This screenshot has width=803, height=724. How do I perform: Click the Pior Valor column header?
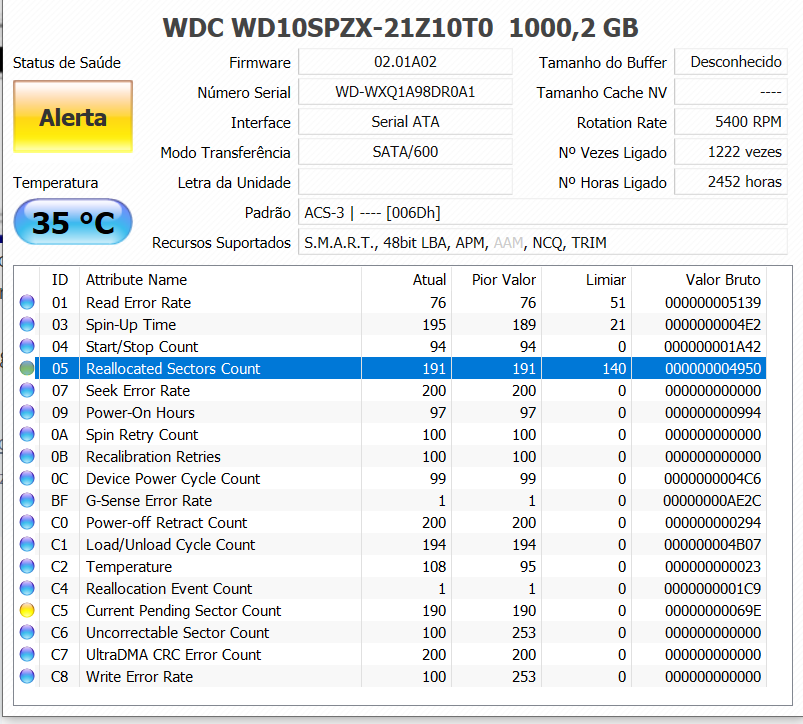(496, 280)
